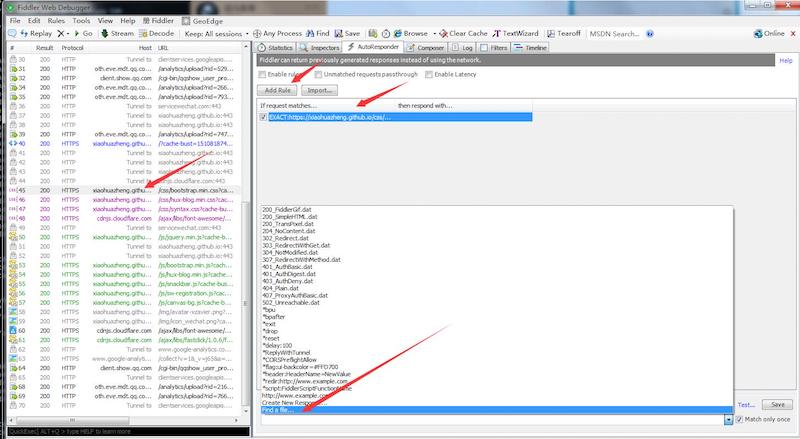800x439 pixels.
Task: Toggle Match only once checkbox
Action: point(739,419)
